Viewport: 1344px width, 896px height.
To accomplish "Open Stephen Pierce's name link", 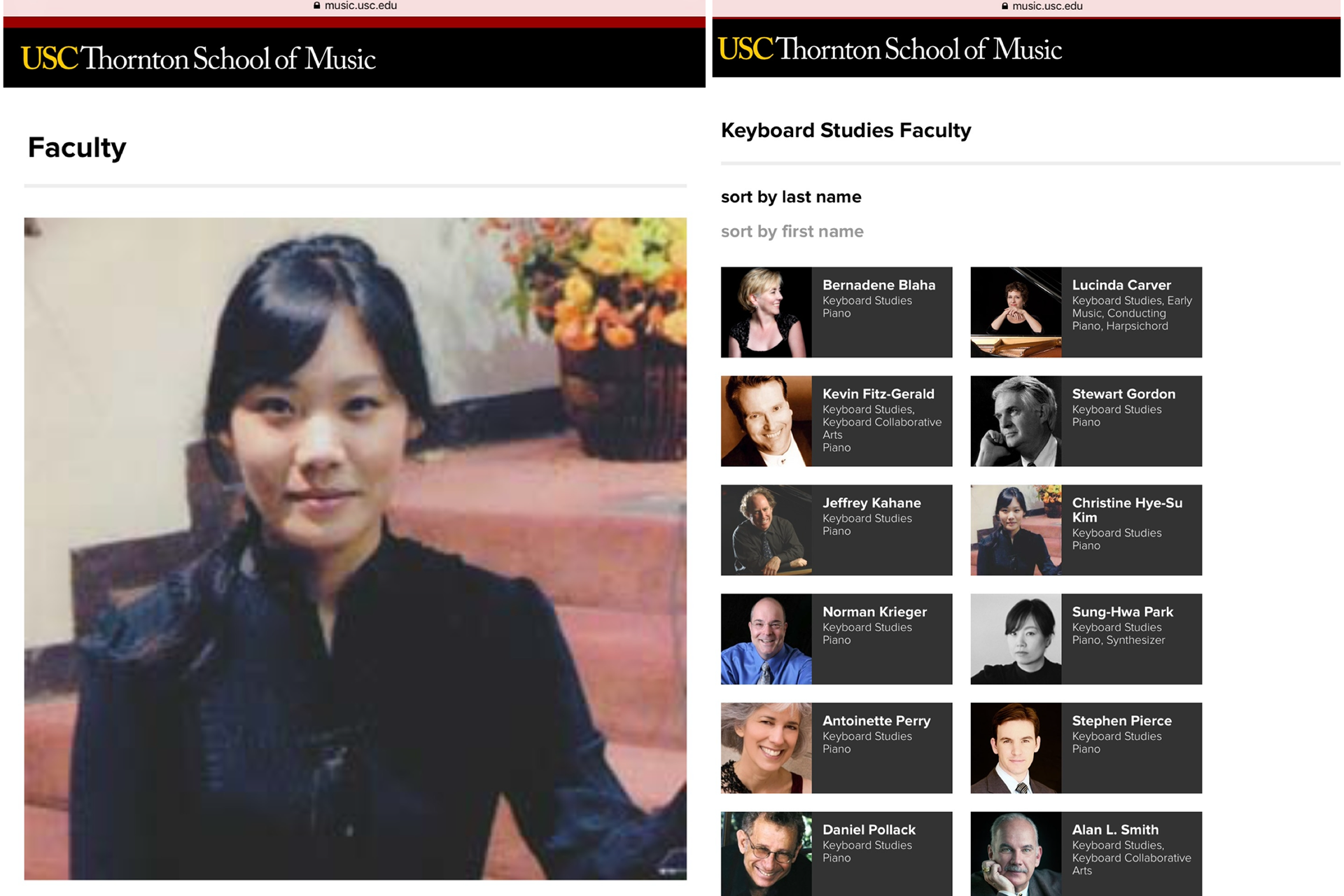I will [1122, 720].
